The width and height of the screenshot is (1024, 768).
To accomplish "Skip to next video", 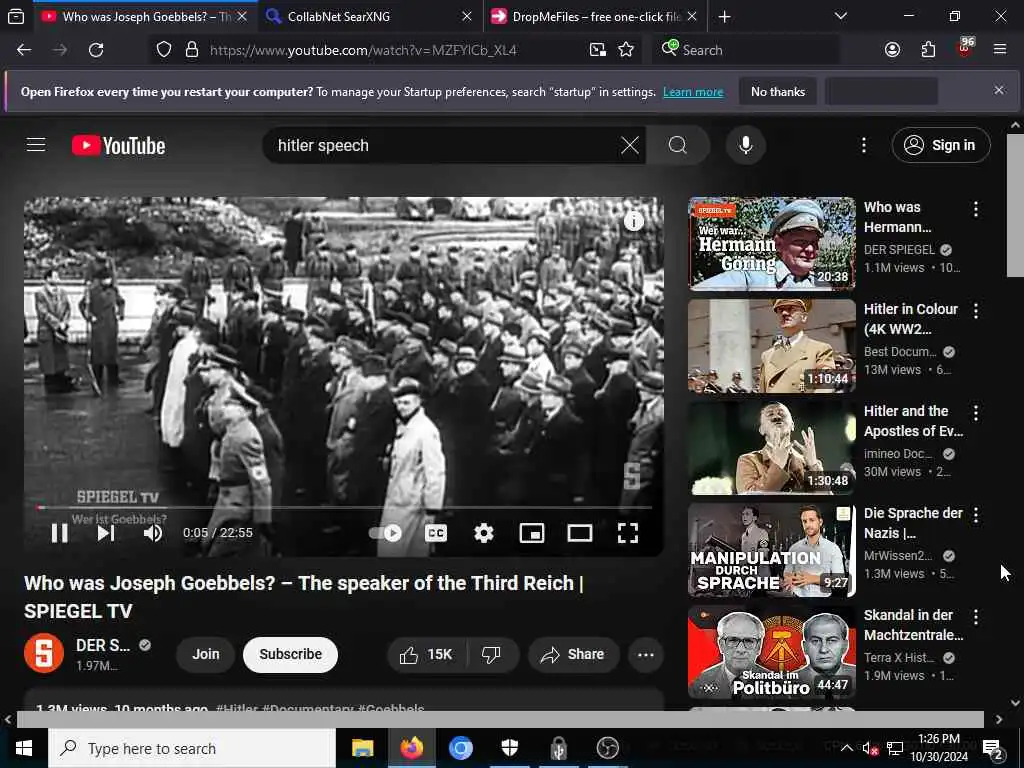I will click(x=106, y=533).
